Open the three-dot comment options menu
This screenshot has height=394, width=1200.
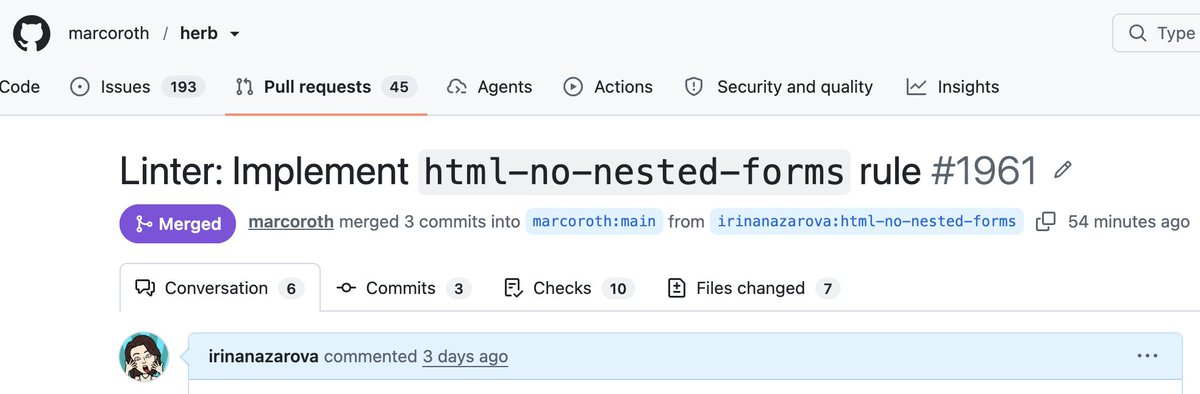pos(1147,355)
